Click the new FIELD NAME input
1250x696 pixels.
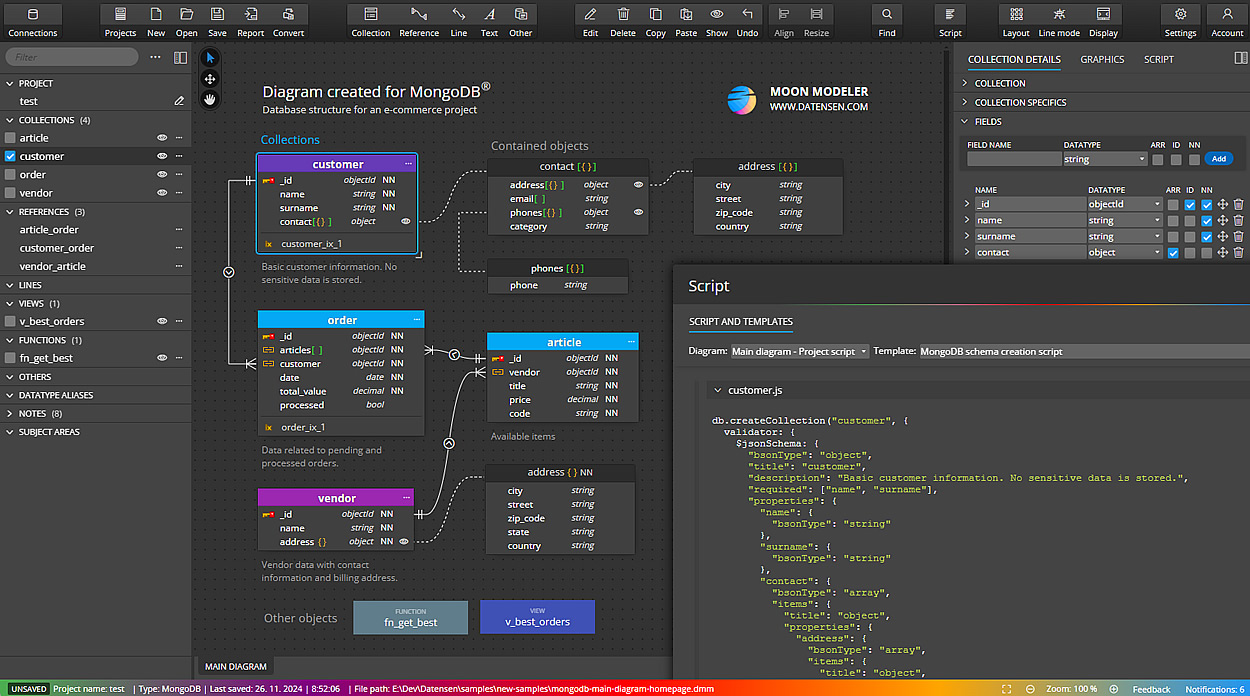(1014, 159)
